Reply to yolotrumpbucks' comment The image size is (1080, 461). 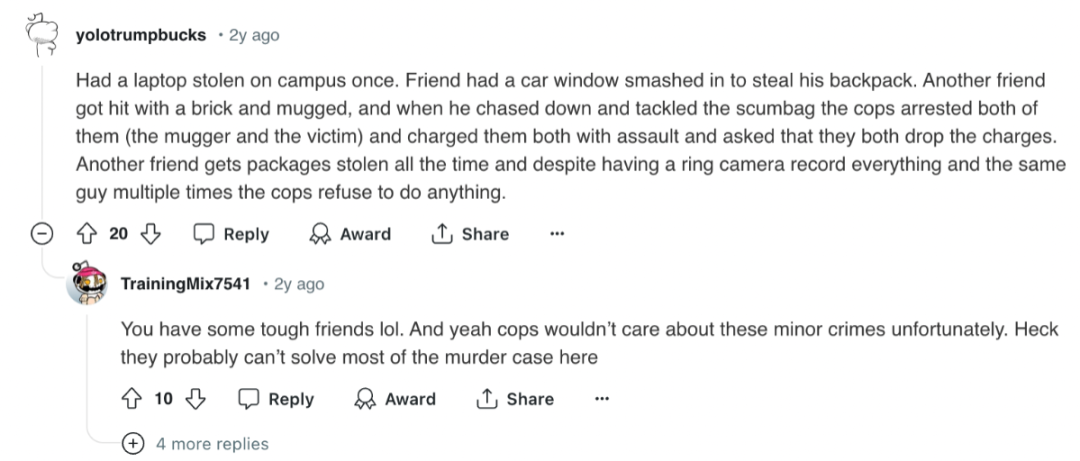[231, 234]
